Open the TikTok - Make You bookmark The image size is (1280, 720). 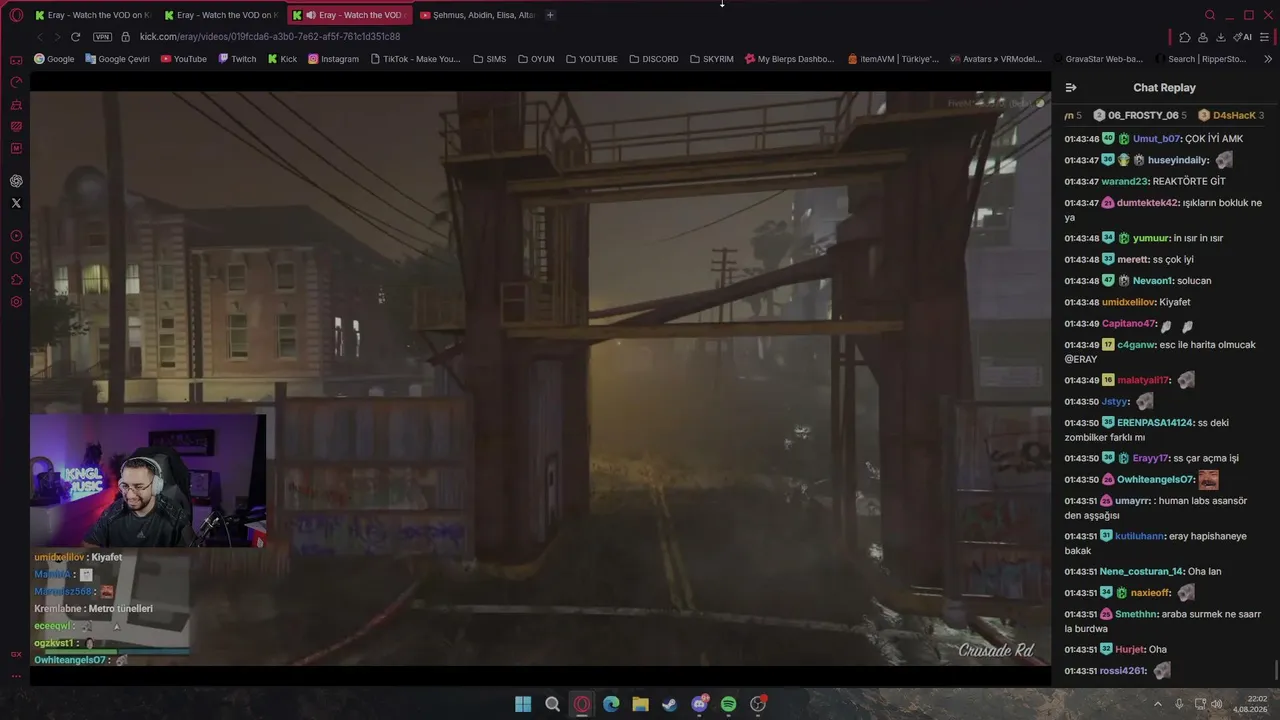[416, 59]
